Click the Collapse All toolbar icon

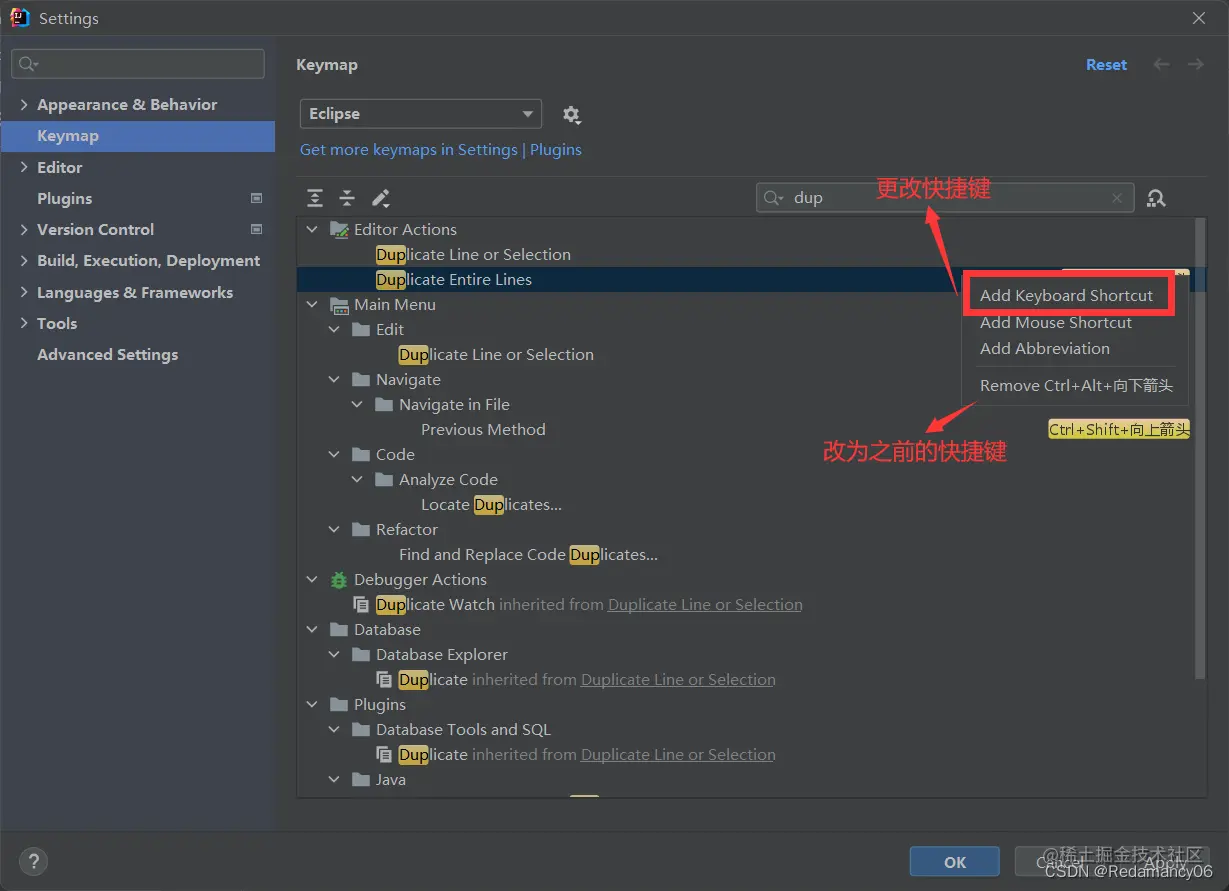coord(347,198)
